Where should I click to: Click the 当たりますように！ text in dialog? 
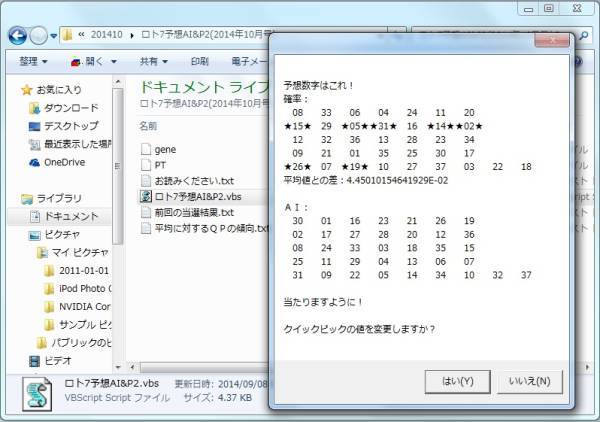coord(323,302)
